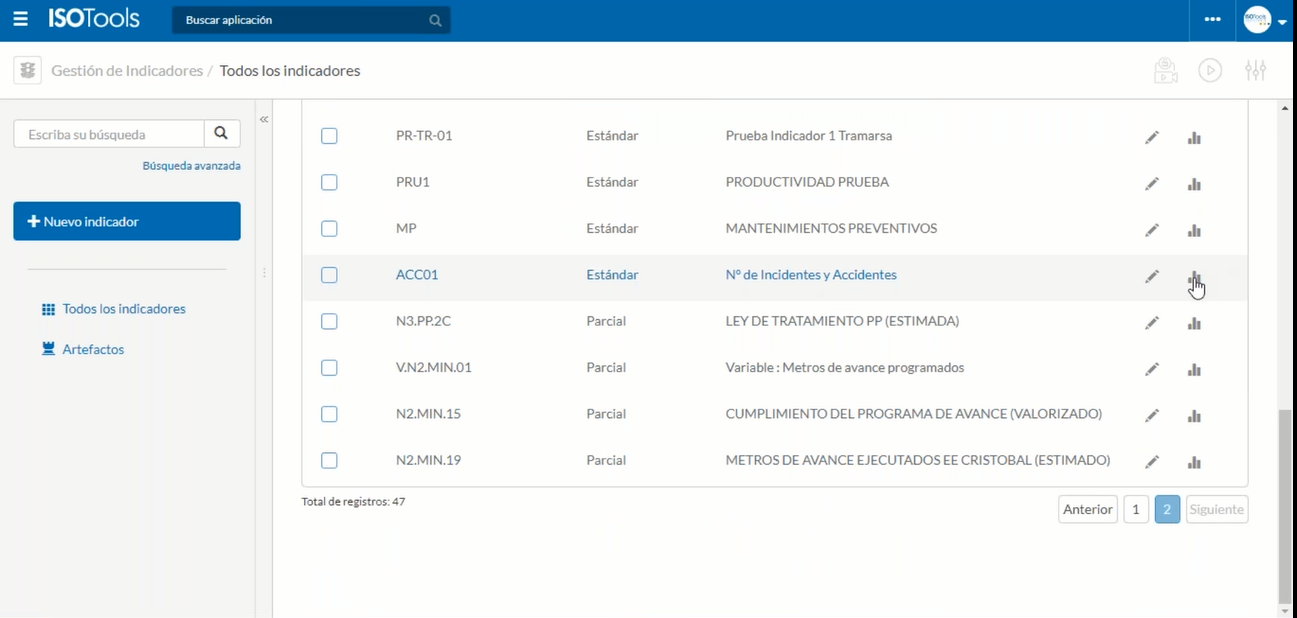Collapse the left sidebar panel
The width and height of the screenshot is (1297, 618).
tap(264, 120)
